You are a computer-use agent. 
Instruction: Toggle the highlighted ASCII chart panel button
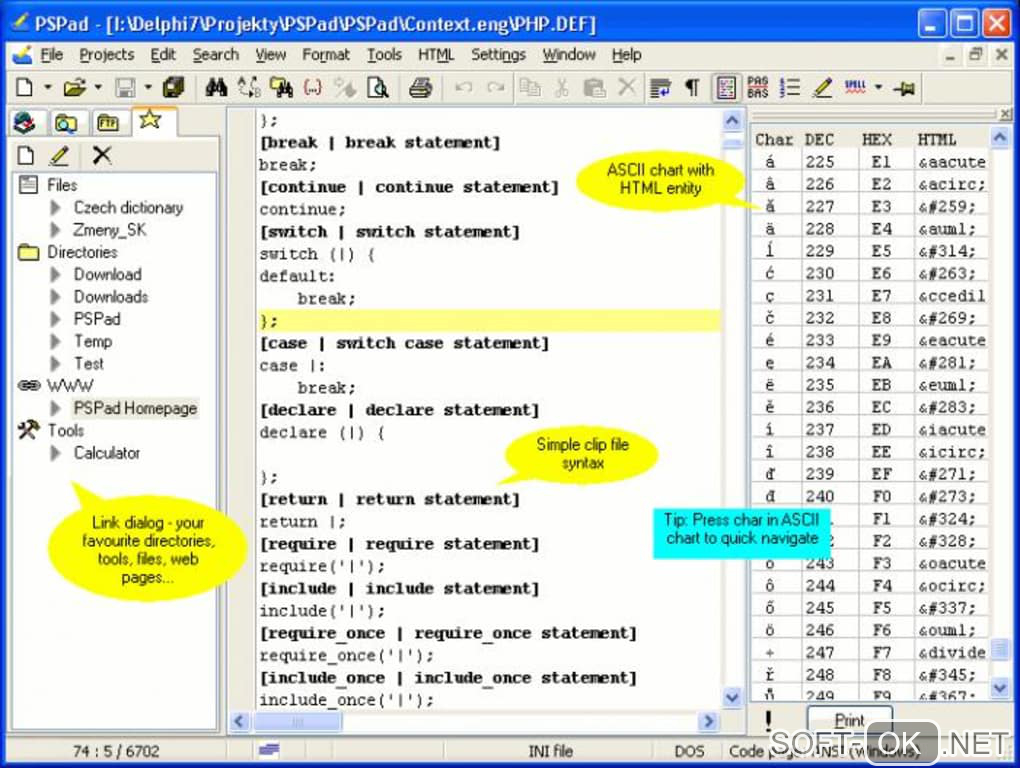pos(726,88)
